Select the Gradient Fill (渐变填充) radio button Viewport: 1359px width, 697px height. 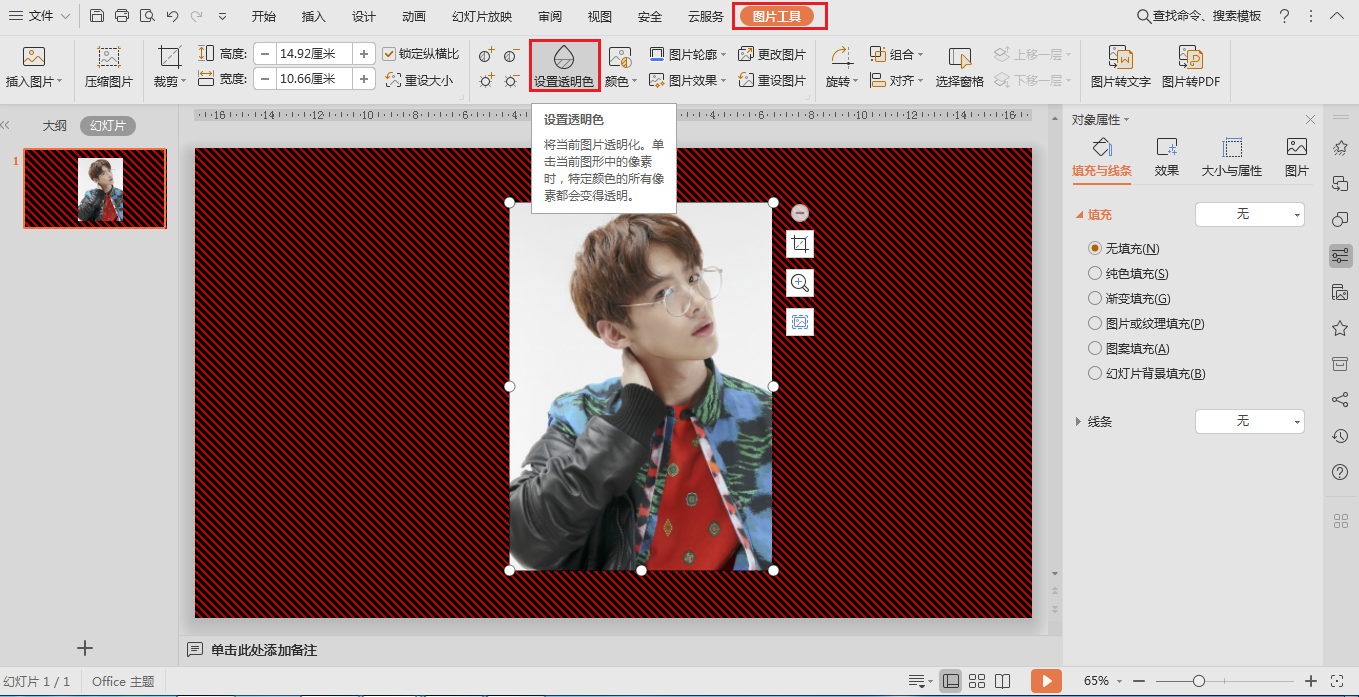[1094, 298]
